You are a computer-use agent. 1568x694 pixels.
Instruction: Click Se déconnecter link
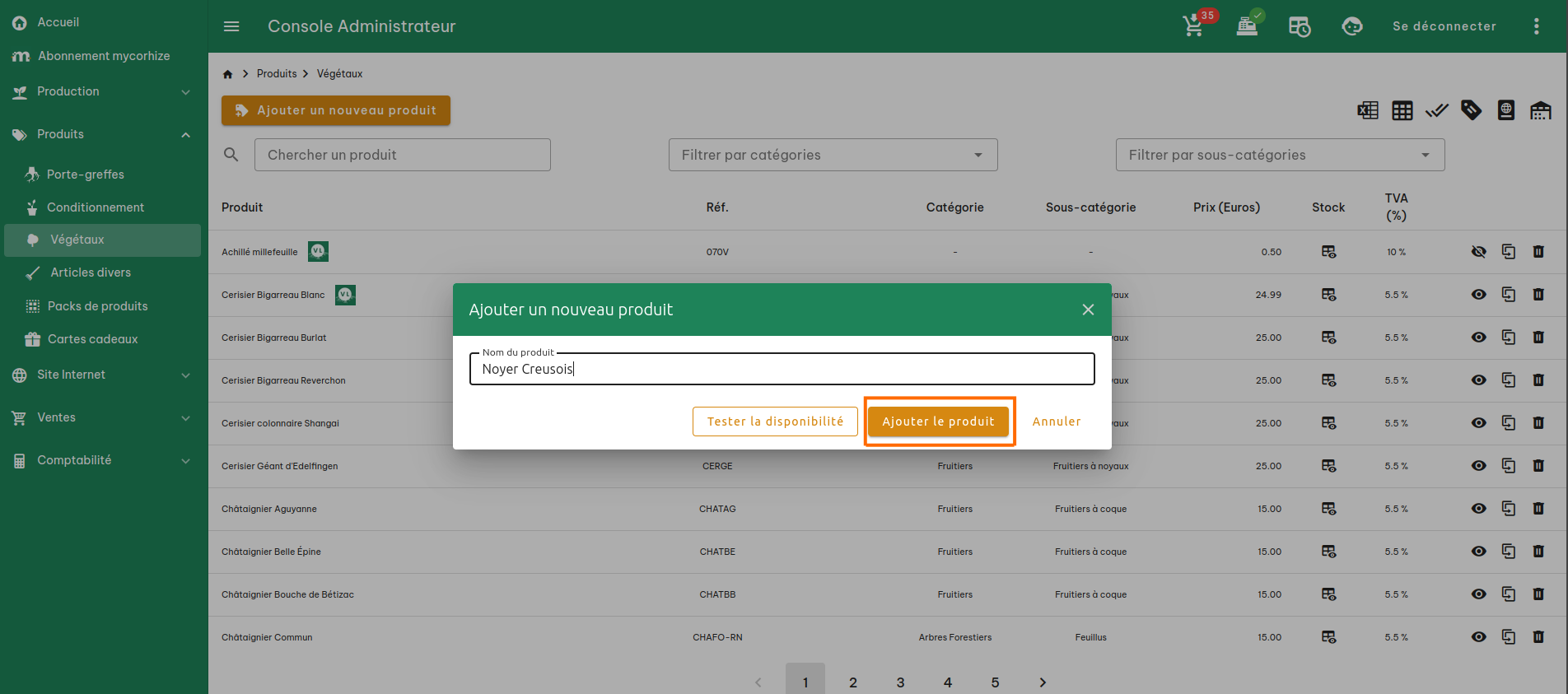(x=1444, y=26)
